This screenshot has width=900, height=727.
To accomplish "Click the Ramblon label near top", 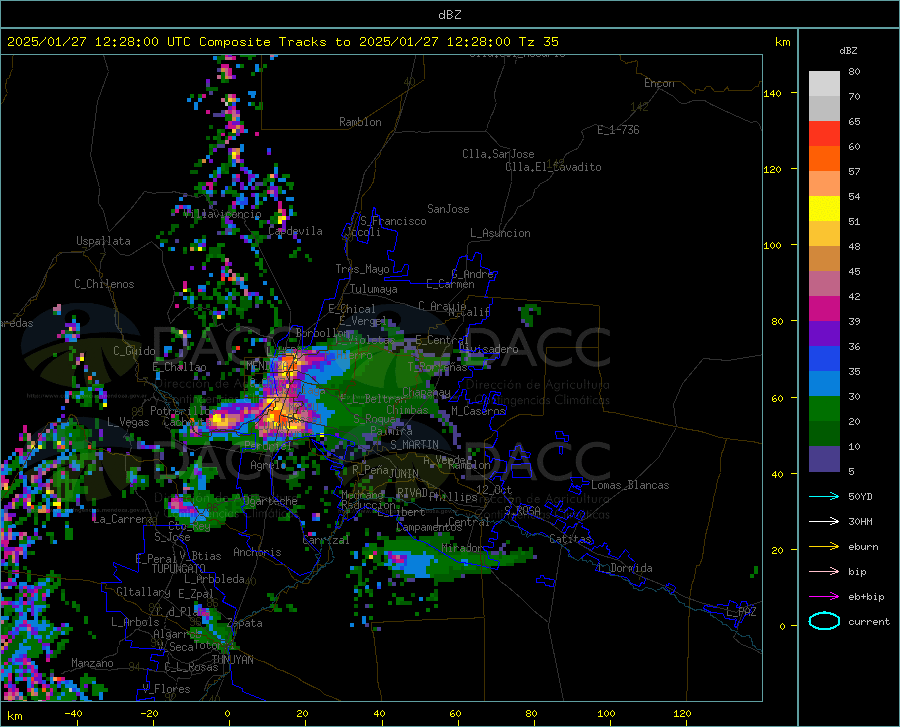I will tap(360, 122).
